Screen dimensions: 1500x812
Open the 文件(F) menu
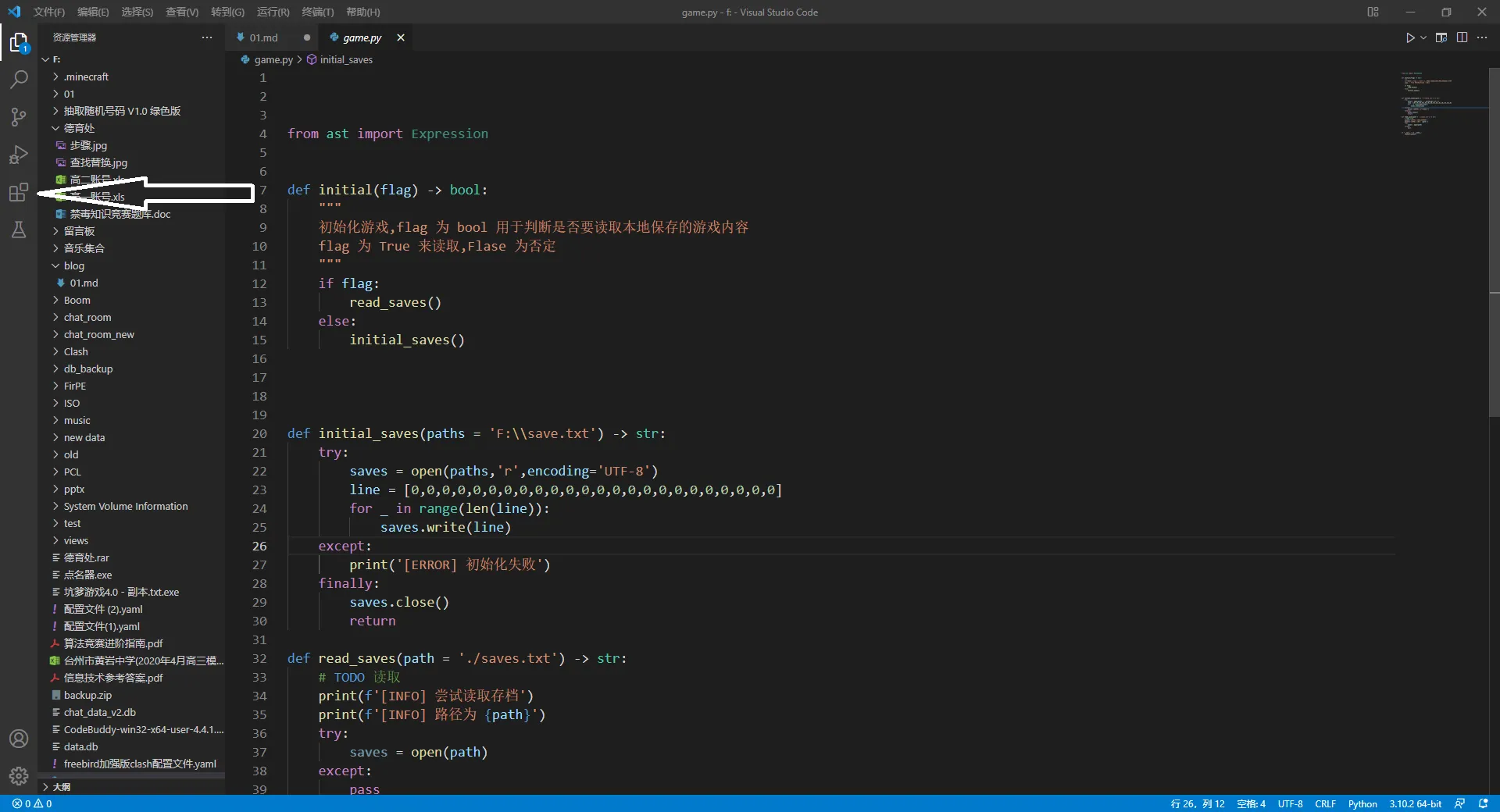coord(49,12)
